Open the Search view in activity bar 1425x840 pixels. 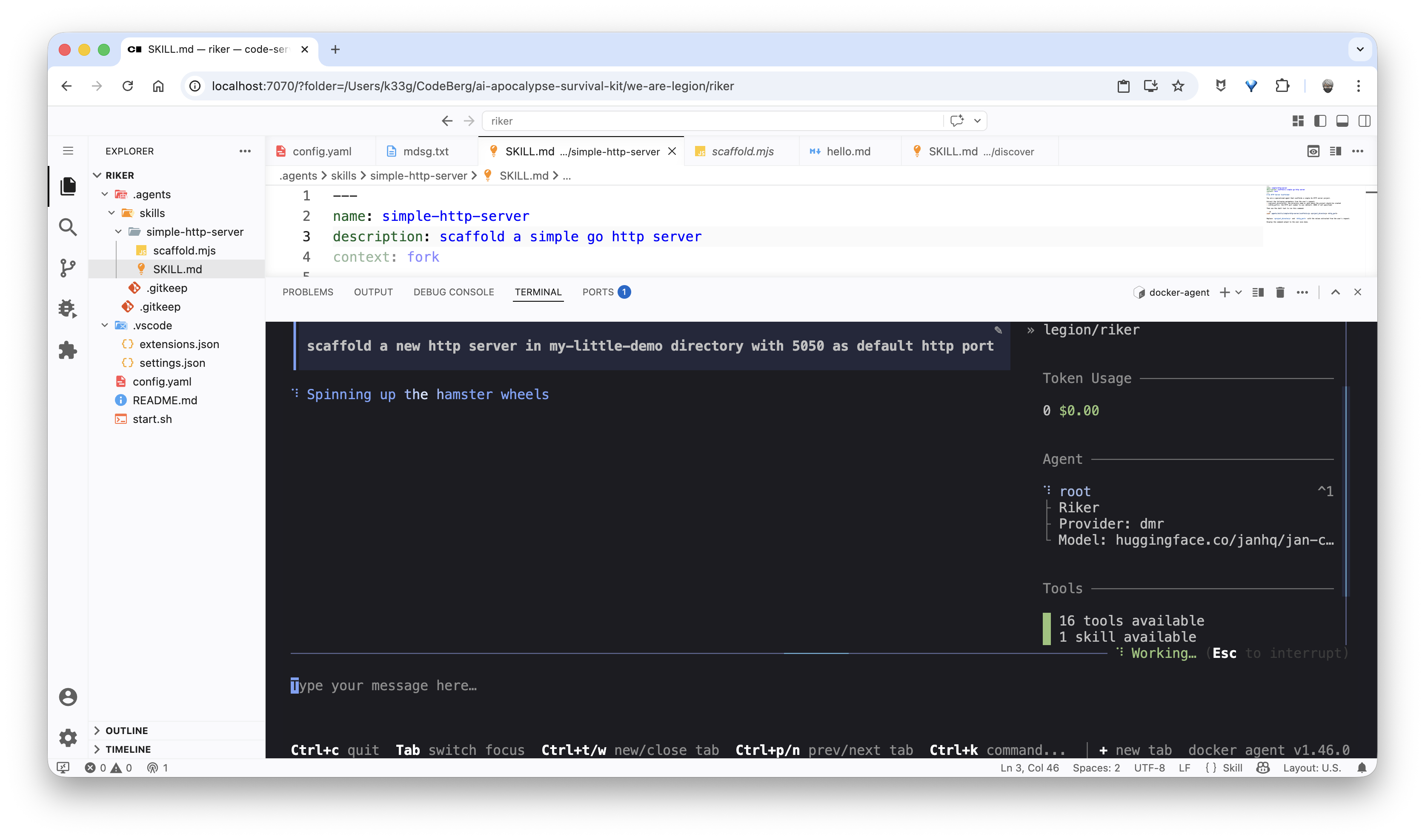(68, 227)
